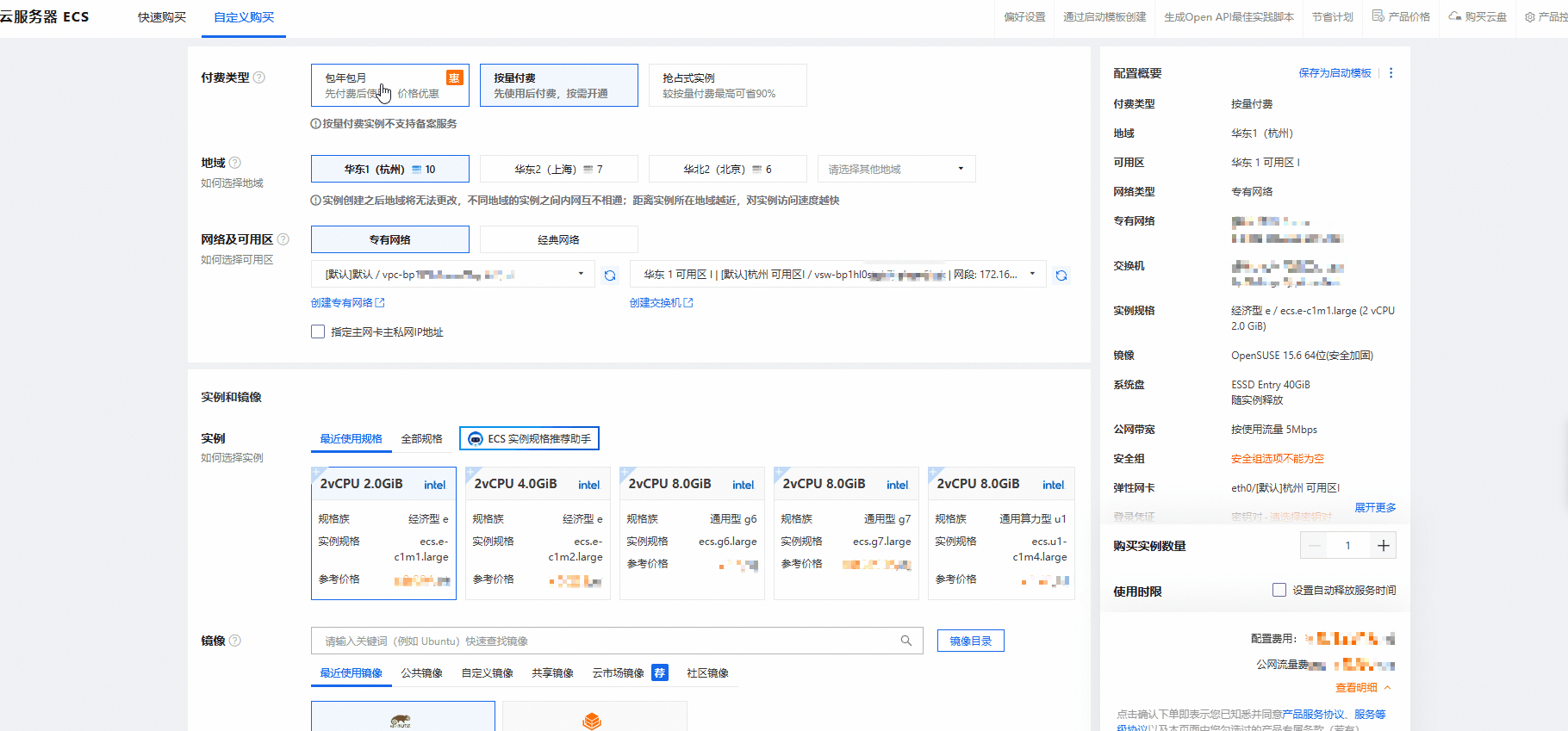Screen dimensions: 1568x731
Task: Select 专有网络 network type
Action: (x=390, y=239)
